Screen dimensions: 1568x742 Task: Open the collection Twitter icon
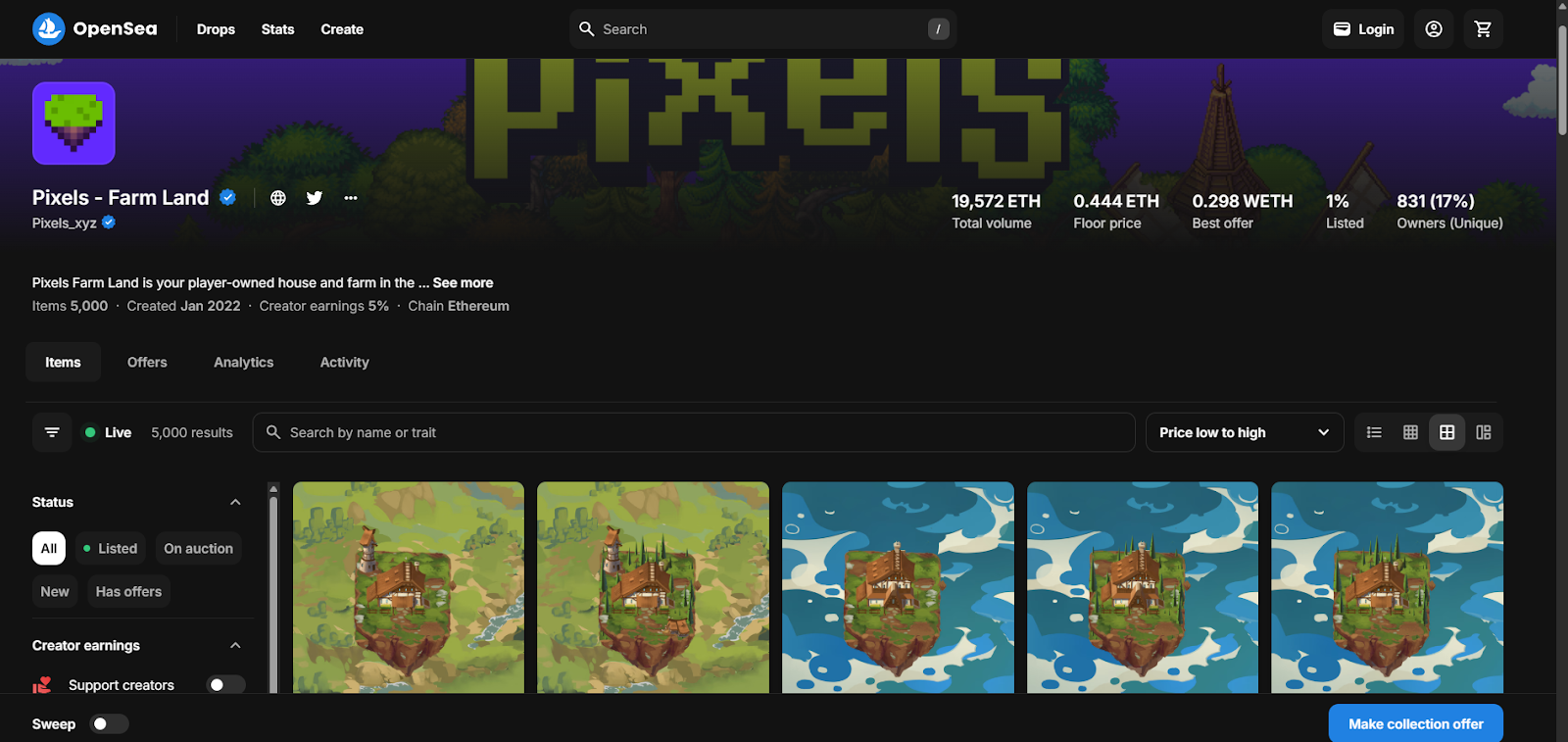click(315, 198)
